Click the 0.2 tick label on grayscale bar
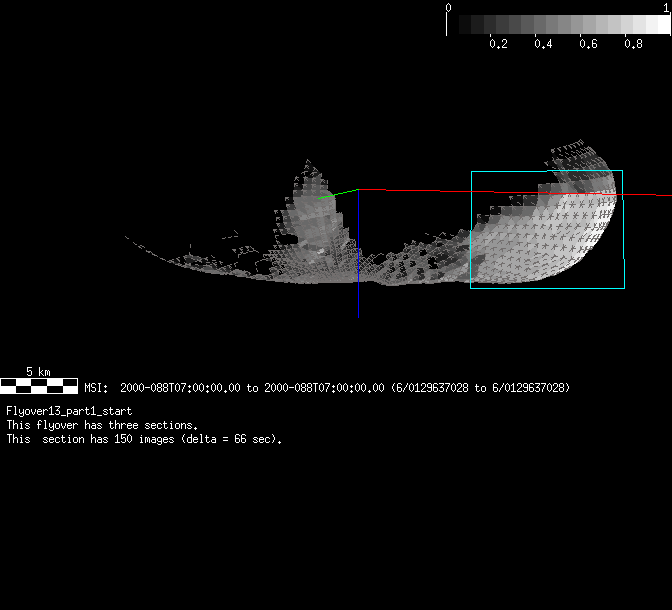 (498, 44)
